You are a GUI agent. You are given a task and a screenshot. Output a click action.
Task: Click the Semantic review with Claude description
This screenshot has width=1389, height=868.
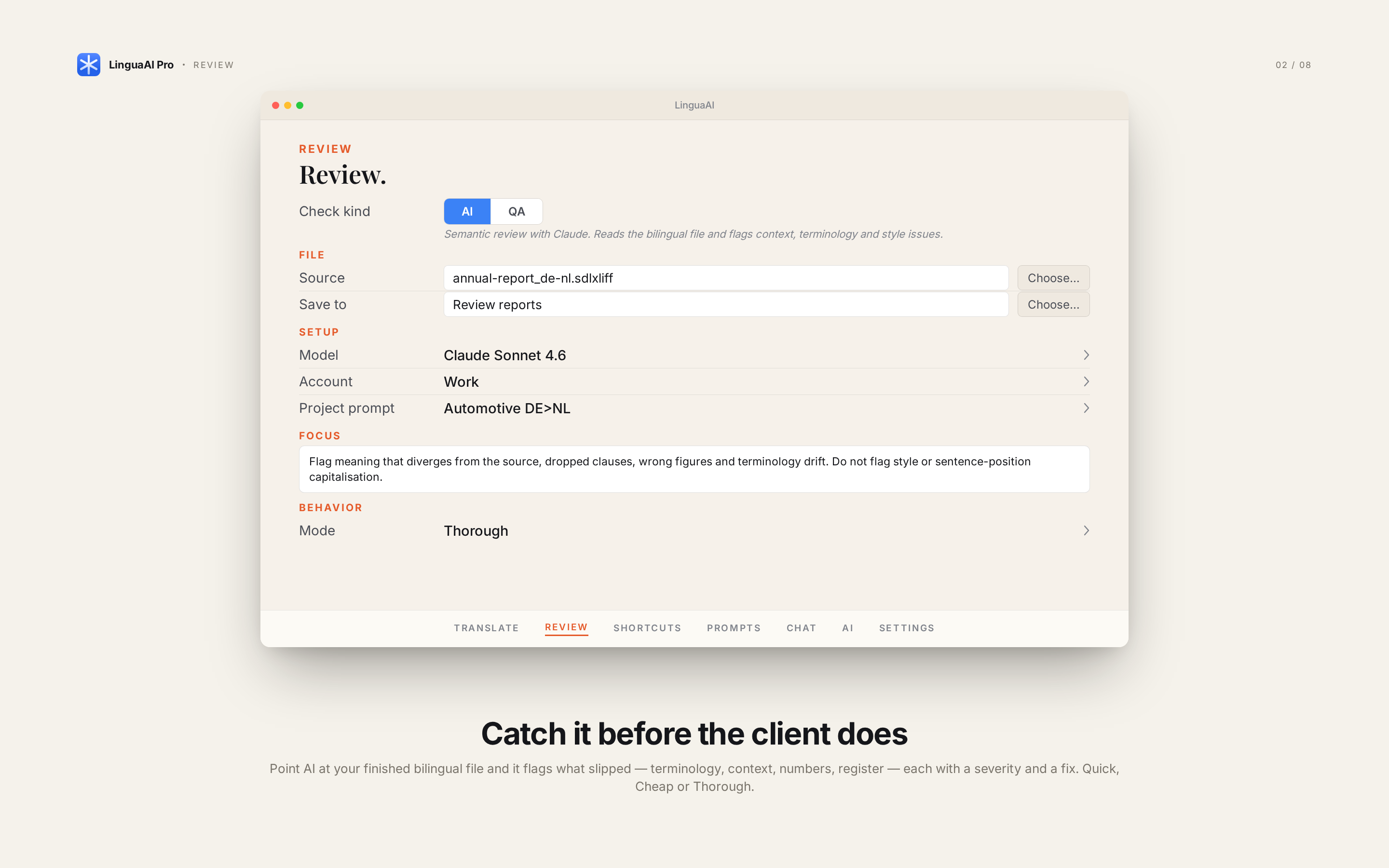click(x=693, y=234)
